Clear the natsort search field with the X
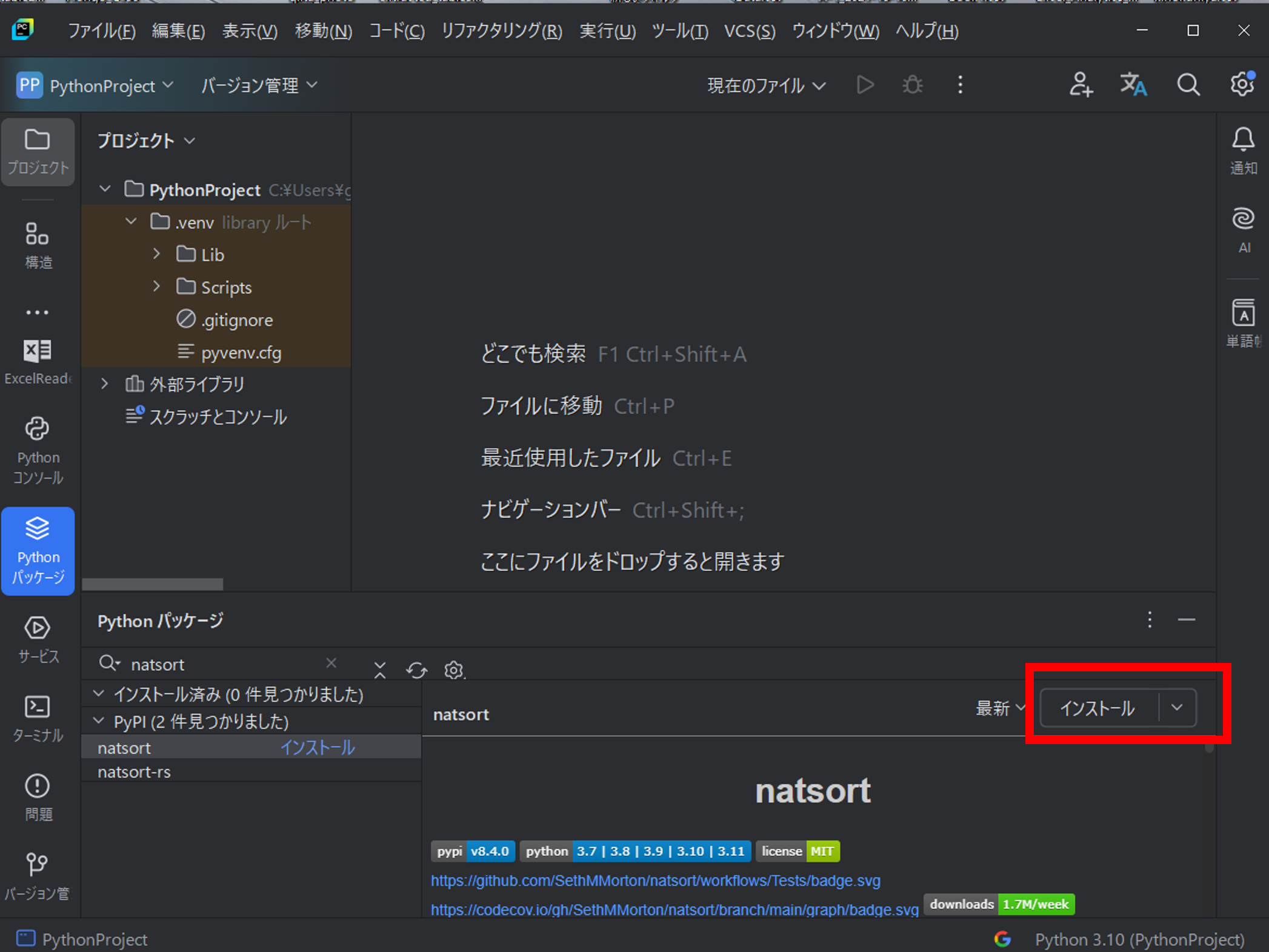The width and height of the screenshot is (1269, 952). click(331, 663)
